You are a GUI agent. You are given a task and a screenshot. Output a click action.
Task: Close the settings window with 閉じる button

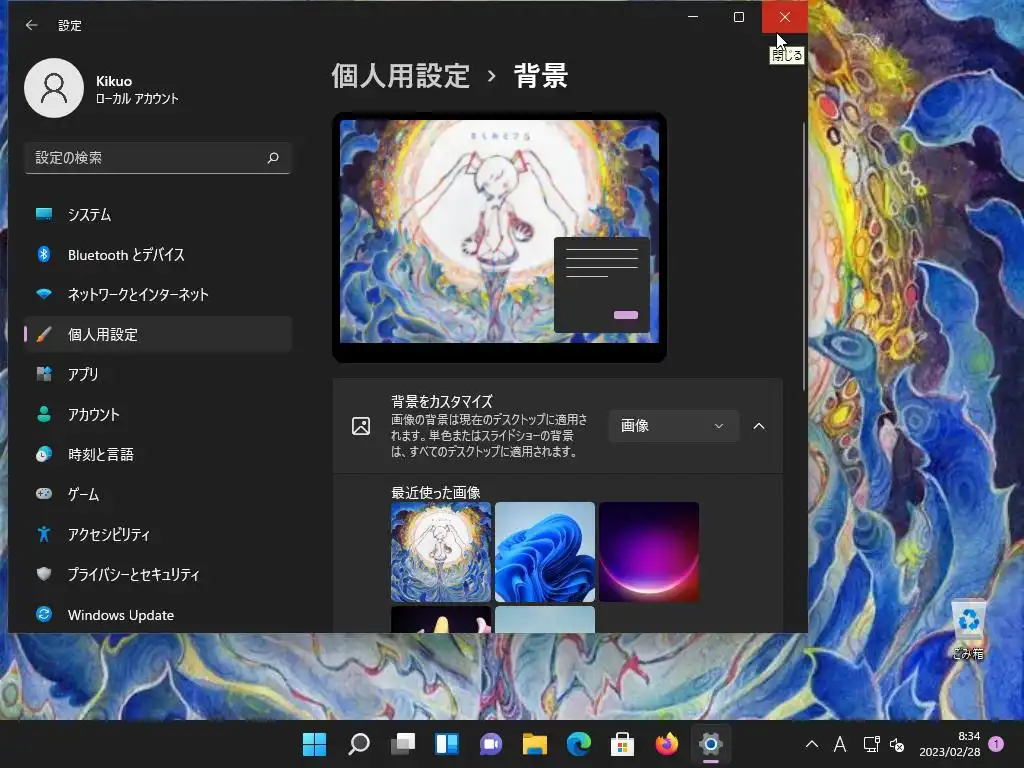click(x=785, y=17)
